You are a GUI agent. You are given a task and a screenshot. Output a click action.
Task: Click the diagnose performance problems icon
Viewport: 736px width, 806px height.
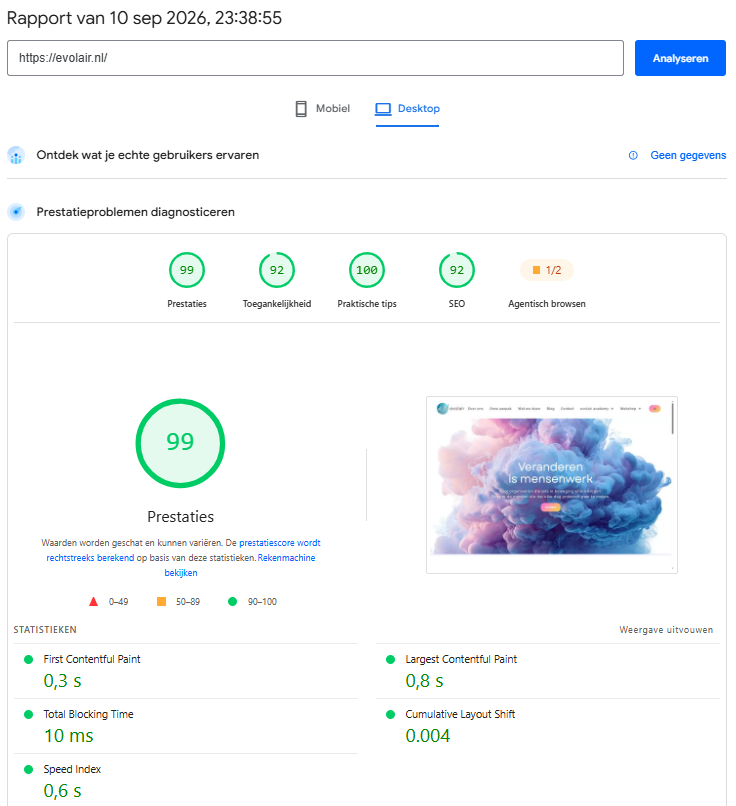(x=16, y=212)
